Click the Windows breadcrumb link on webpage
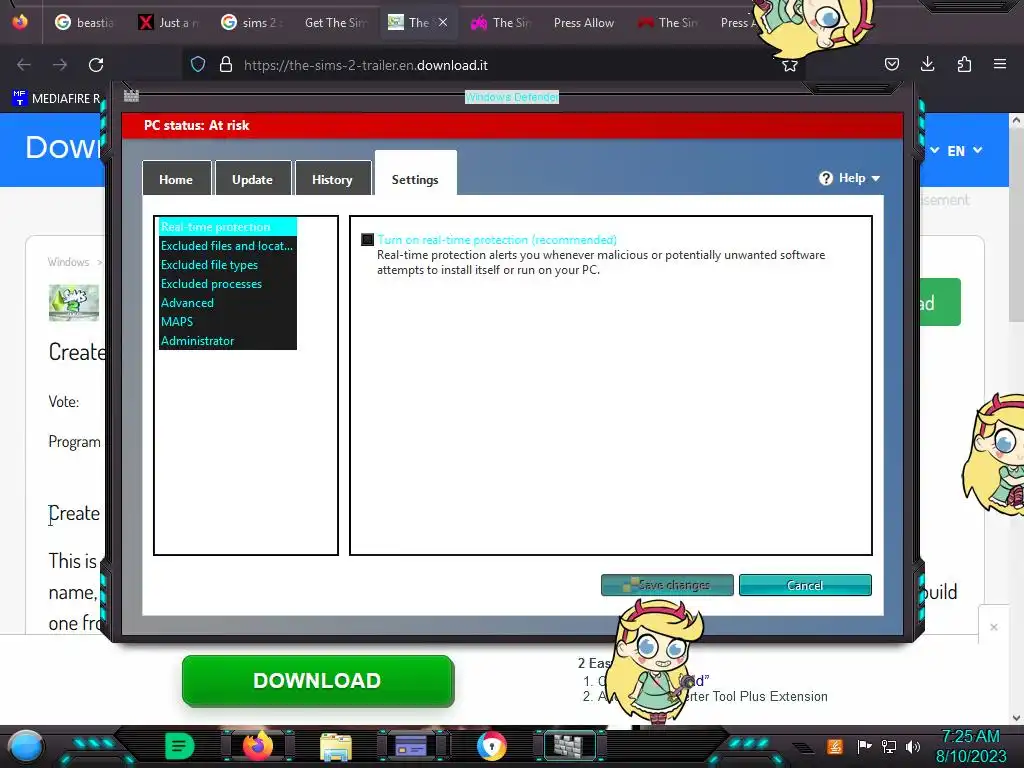This screenshot has width=1024, height=768. [x=68, y=262]
